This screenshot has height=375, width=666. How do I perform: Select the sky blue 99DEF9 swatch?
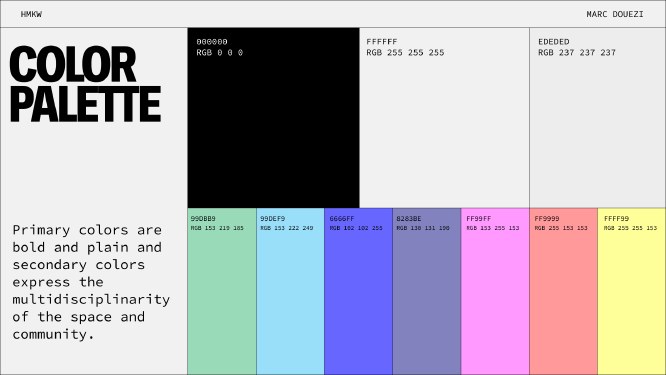(x=290, y=291)
